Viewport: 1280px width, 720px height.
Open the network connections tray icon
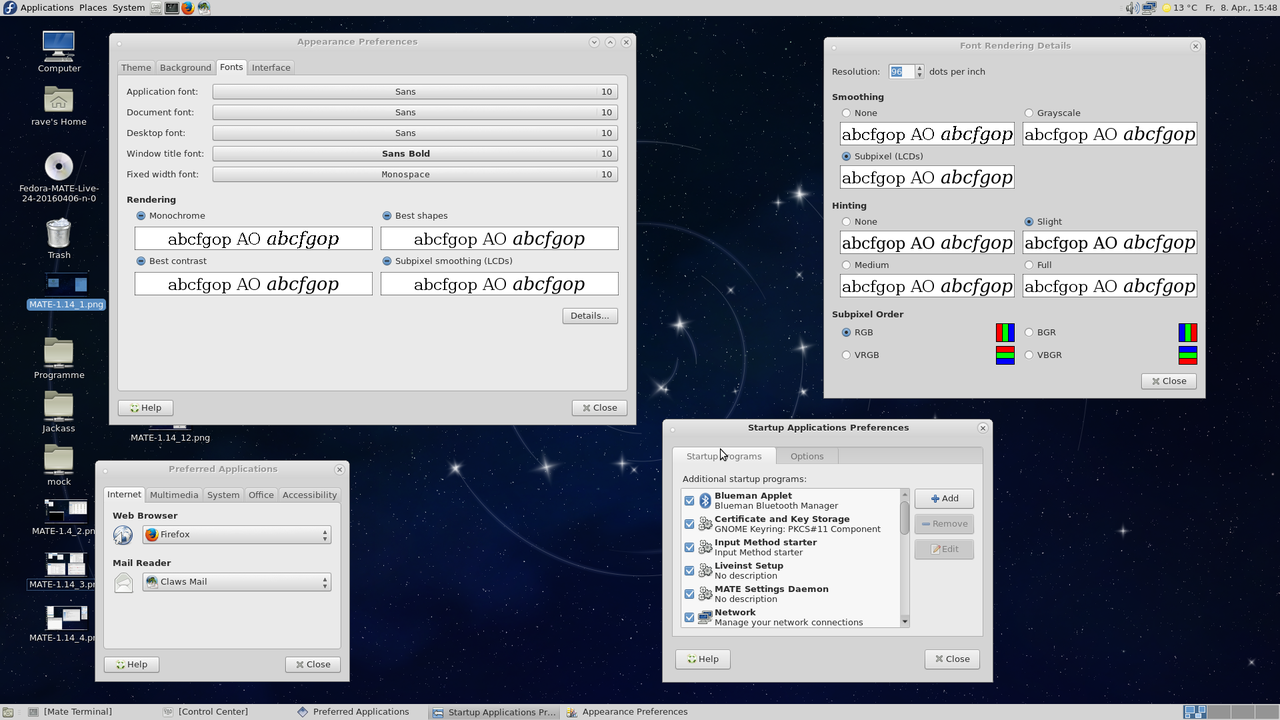pyautogui.click(x=1149, y=8)
